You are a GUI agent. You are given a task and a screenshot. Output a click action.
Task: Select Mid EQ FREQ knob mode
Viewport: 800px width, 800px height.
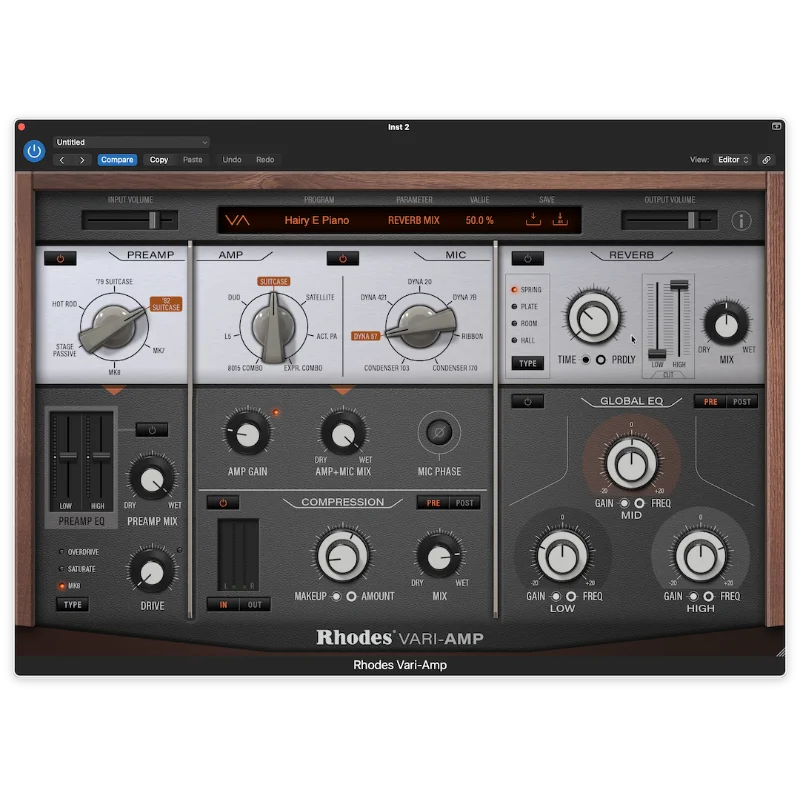point(639,503)
